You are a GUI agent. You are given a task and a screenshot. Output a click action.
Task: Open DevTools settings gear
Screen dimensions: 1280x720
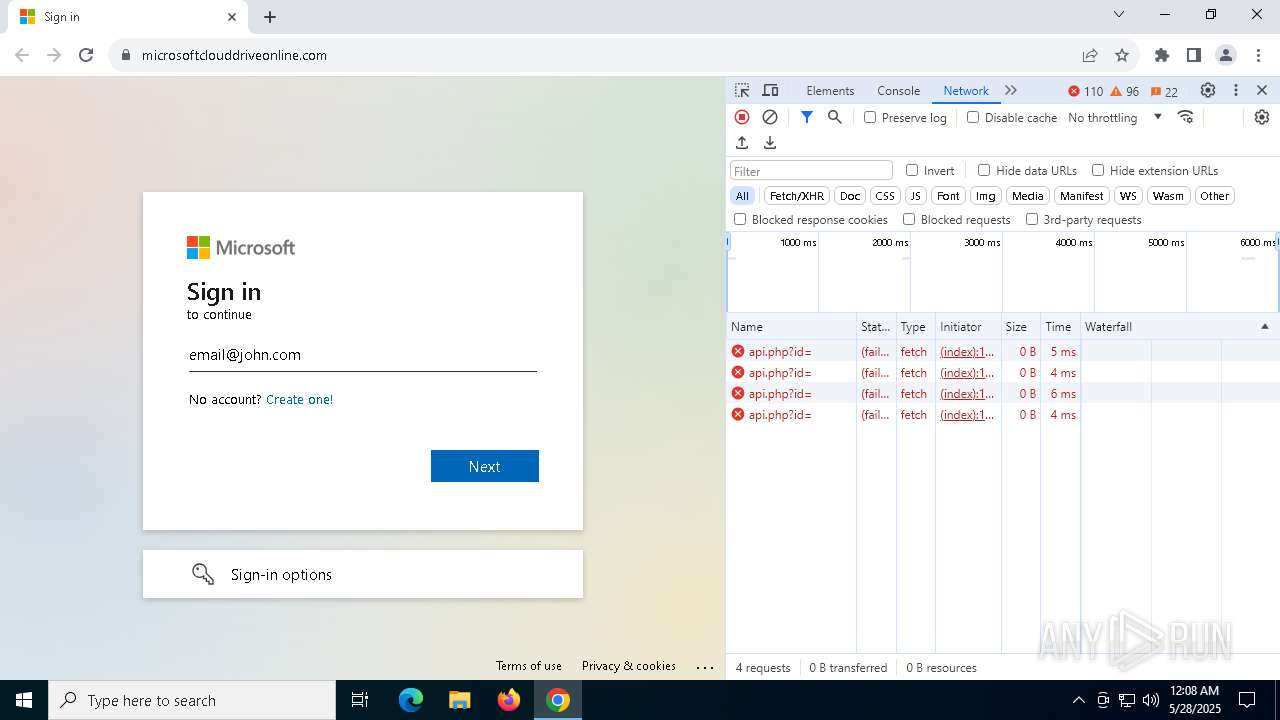1208,90
